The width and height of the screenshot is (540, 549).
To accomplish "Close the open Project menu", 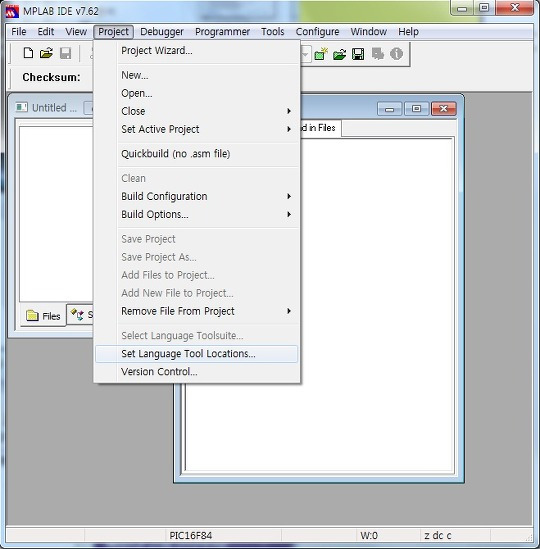I will click(x=113, y=32).
